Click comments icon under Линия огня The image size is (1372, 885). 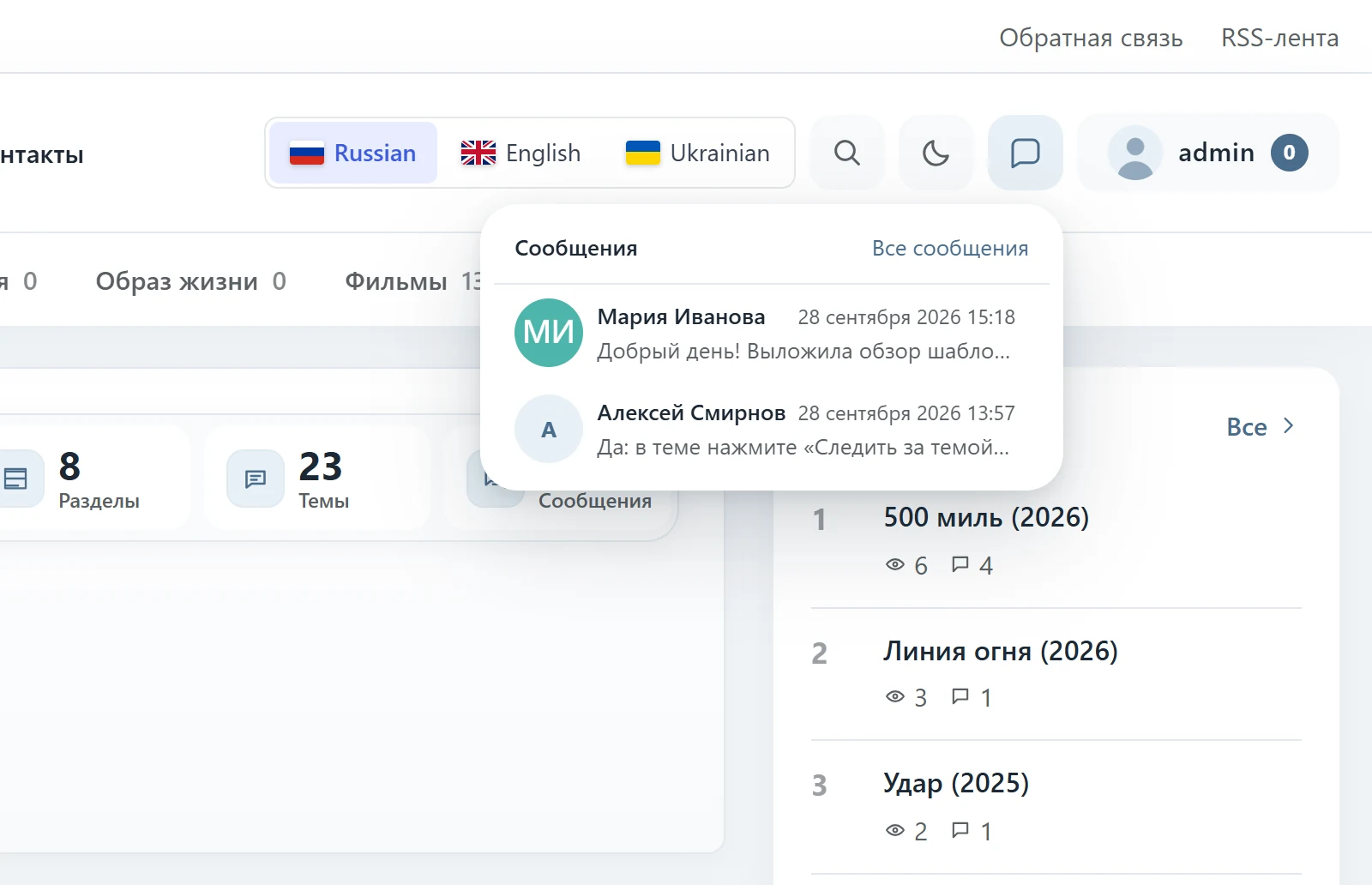tap(960, 696)
